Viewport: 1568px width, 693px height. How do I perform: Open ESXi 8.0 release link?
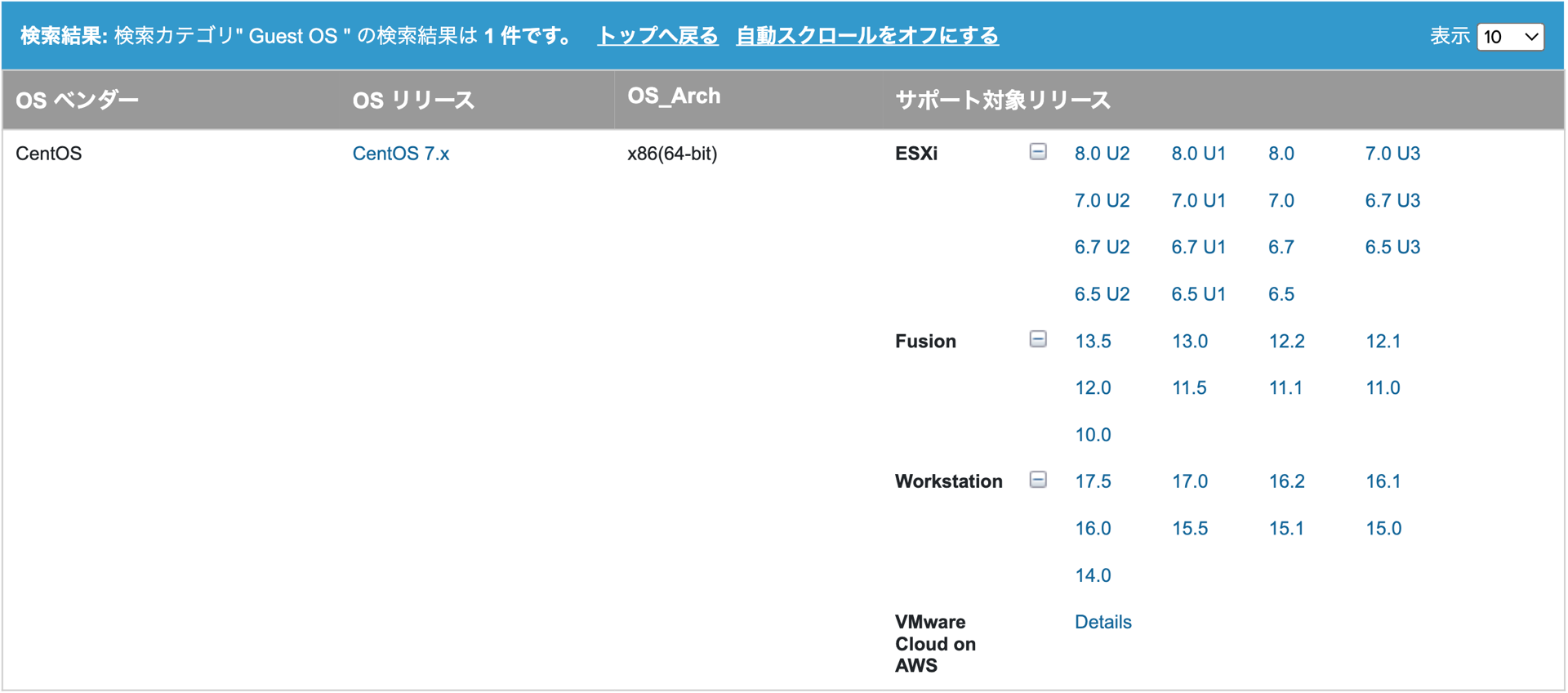[1281, 154]
